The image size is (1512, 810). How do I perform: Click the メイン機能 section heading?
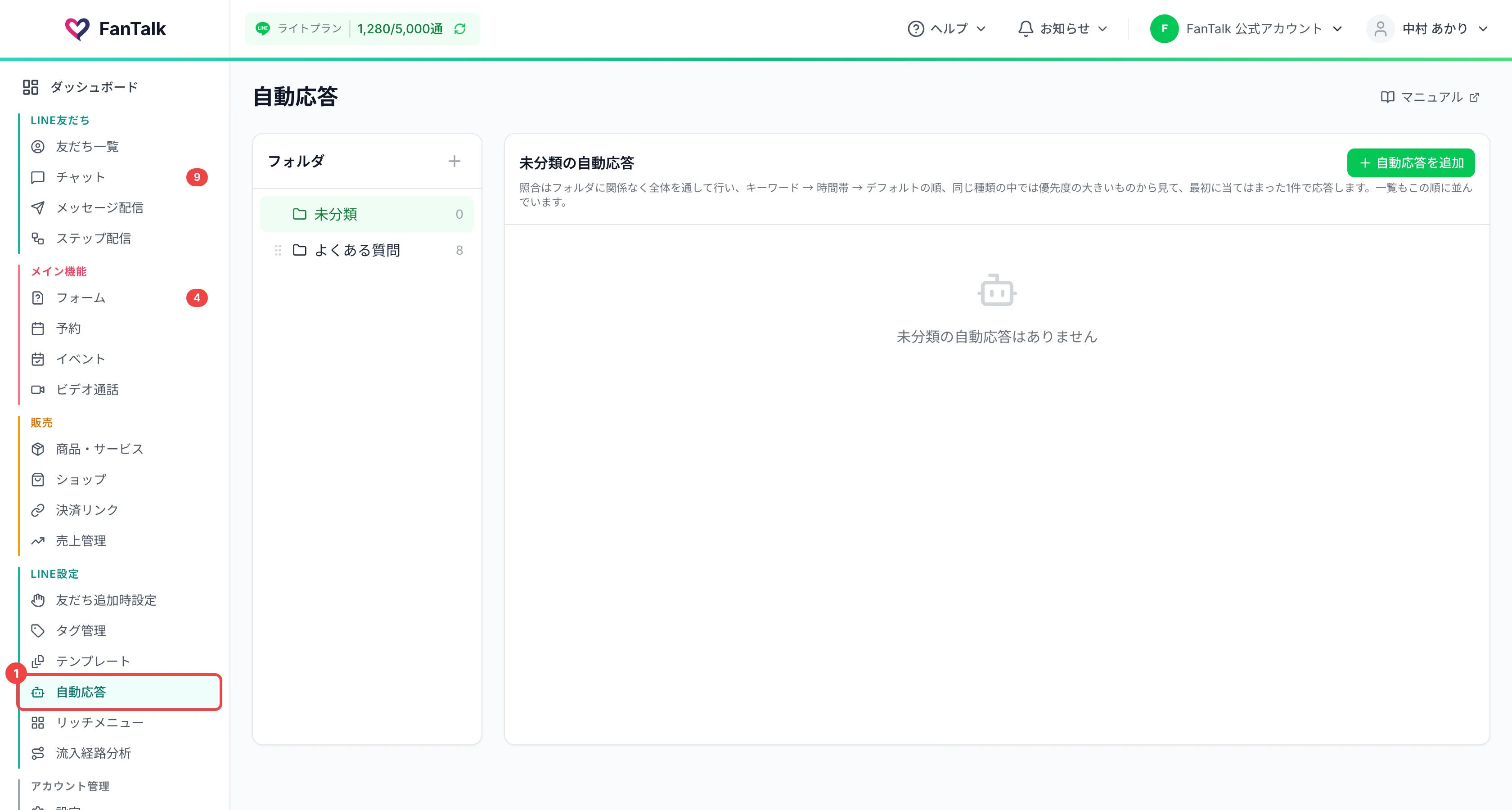tap(58, 271)
